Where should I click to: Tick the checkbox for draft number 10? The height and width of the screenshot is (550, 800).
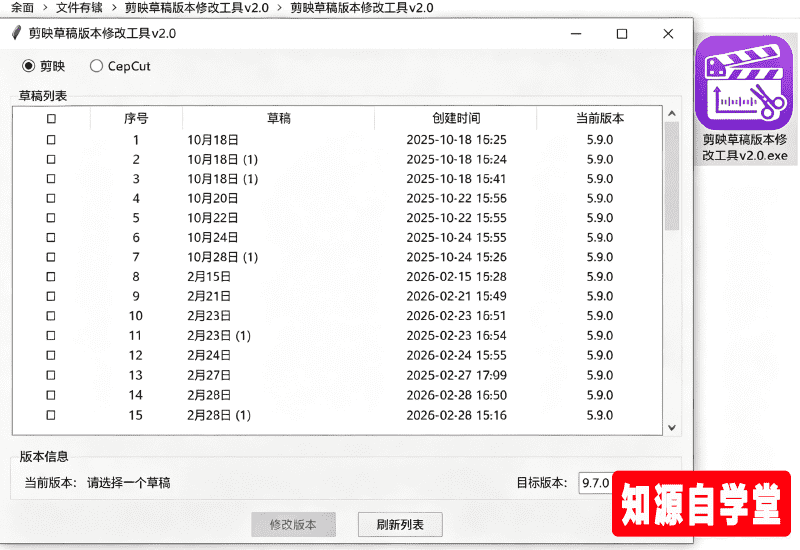point(51,316)
